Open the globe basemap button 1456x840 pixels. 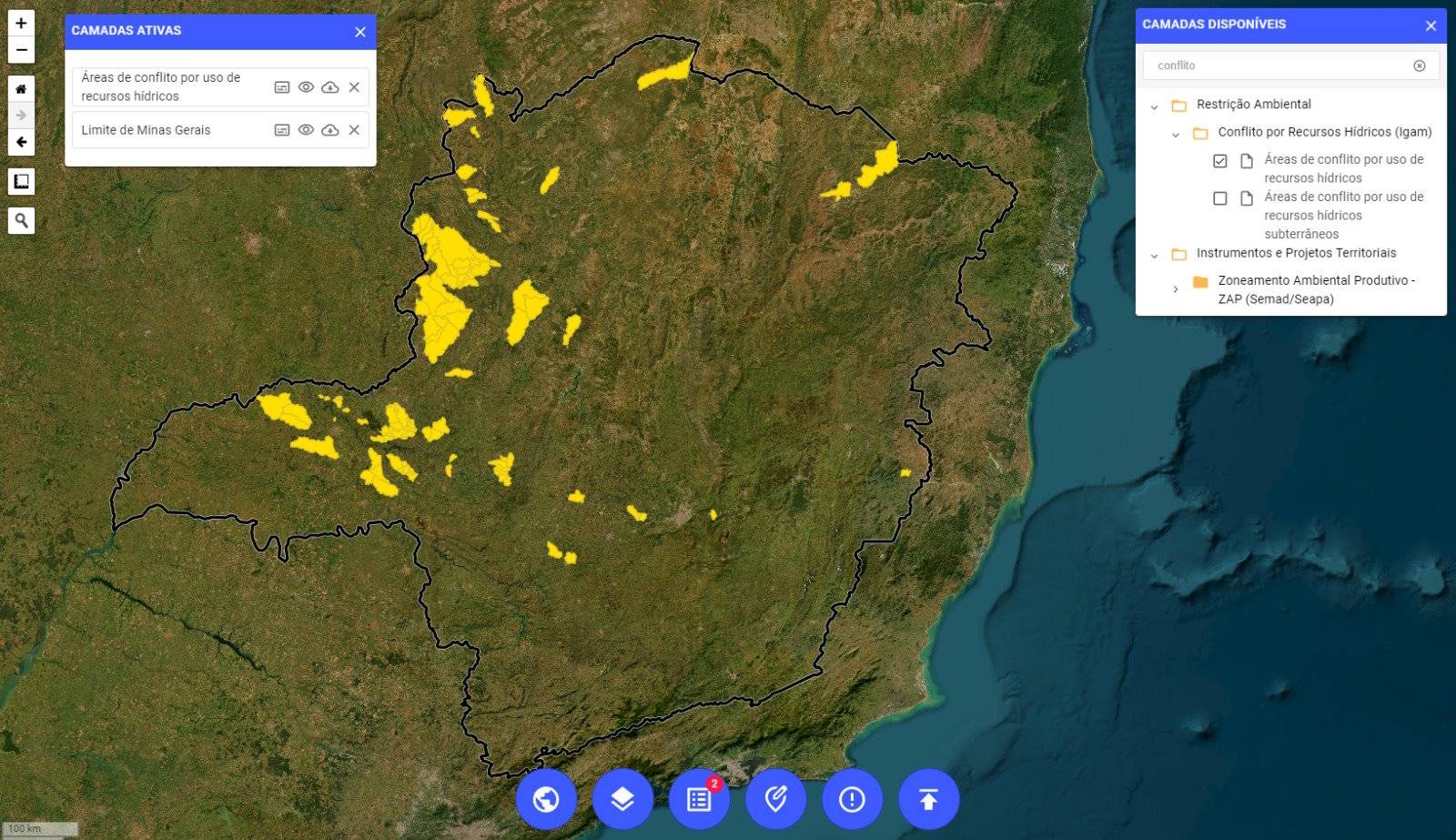pyautogui.click(x=546, y=799)
